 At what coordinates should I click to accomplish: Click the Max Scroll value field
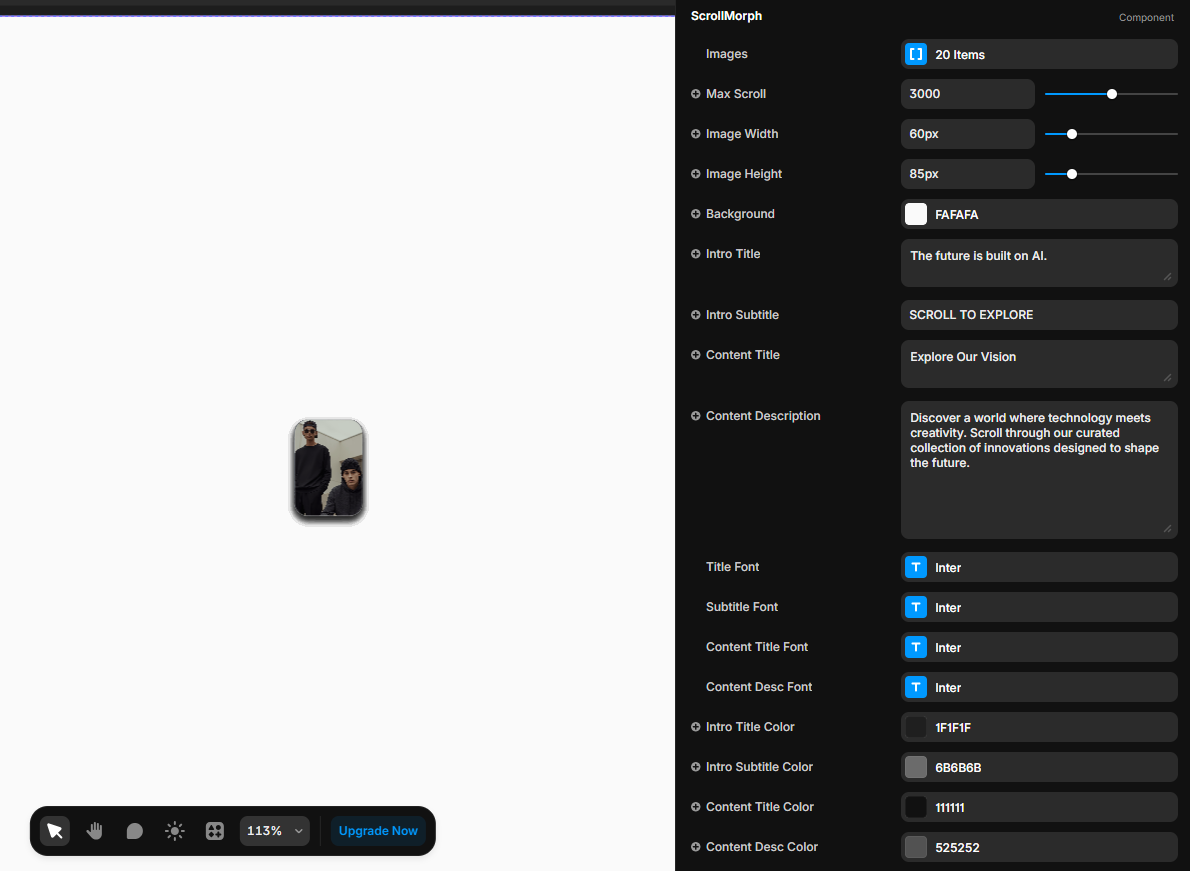click(x=966, y=94)
